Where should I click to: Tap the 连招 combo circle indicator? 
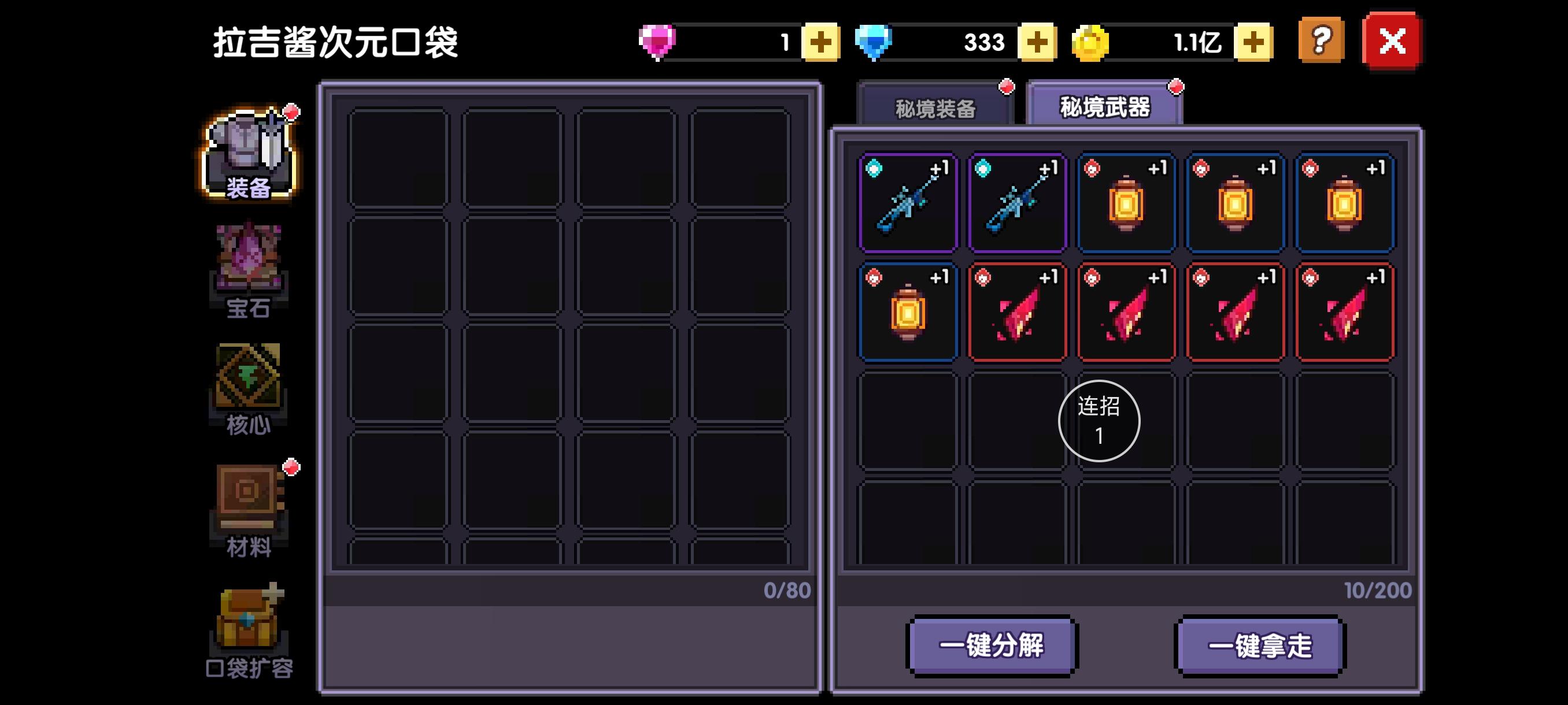(1099, 421)
